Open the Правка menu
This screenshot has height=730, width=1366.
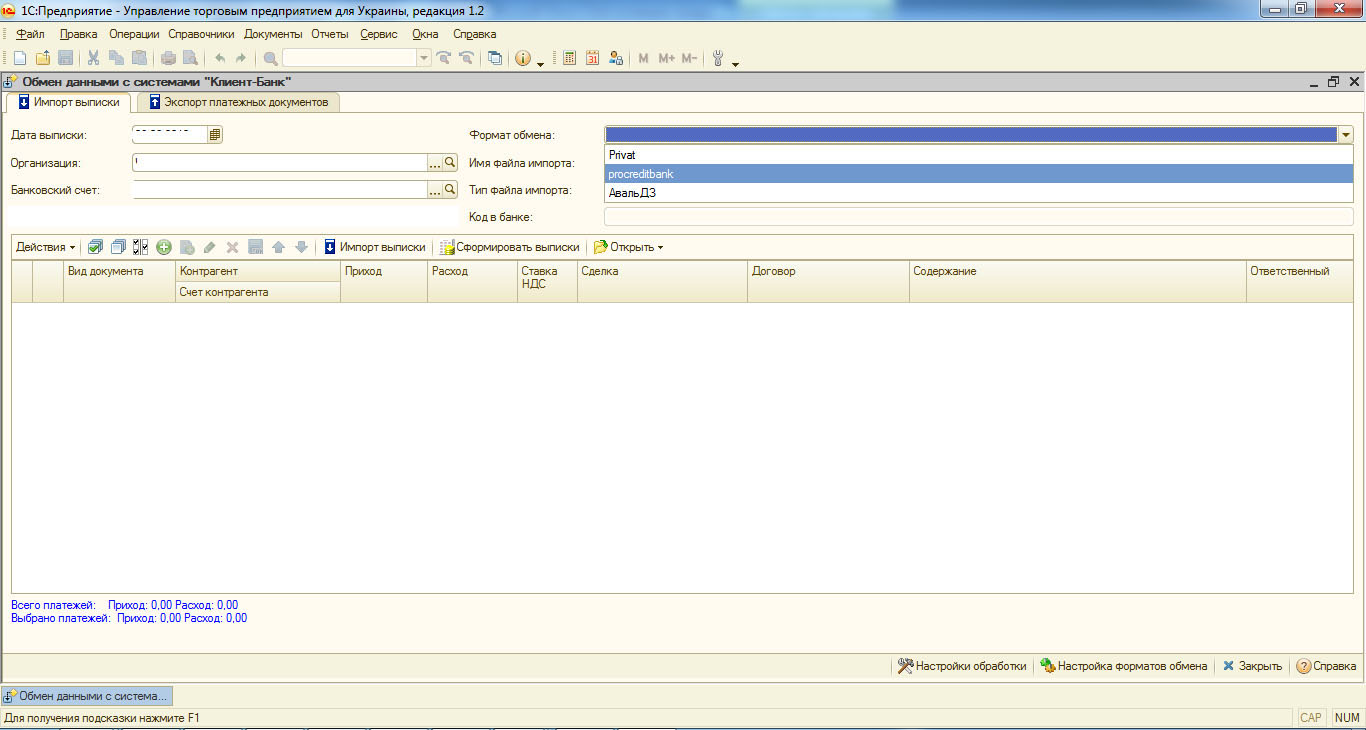click(79, 34)
